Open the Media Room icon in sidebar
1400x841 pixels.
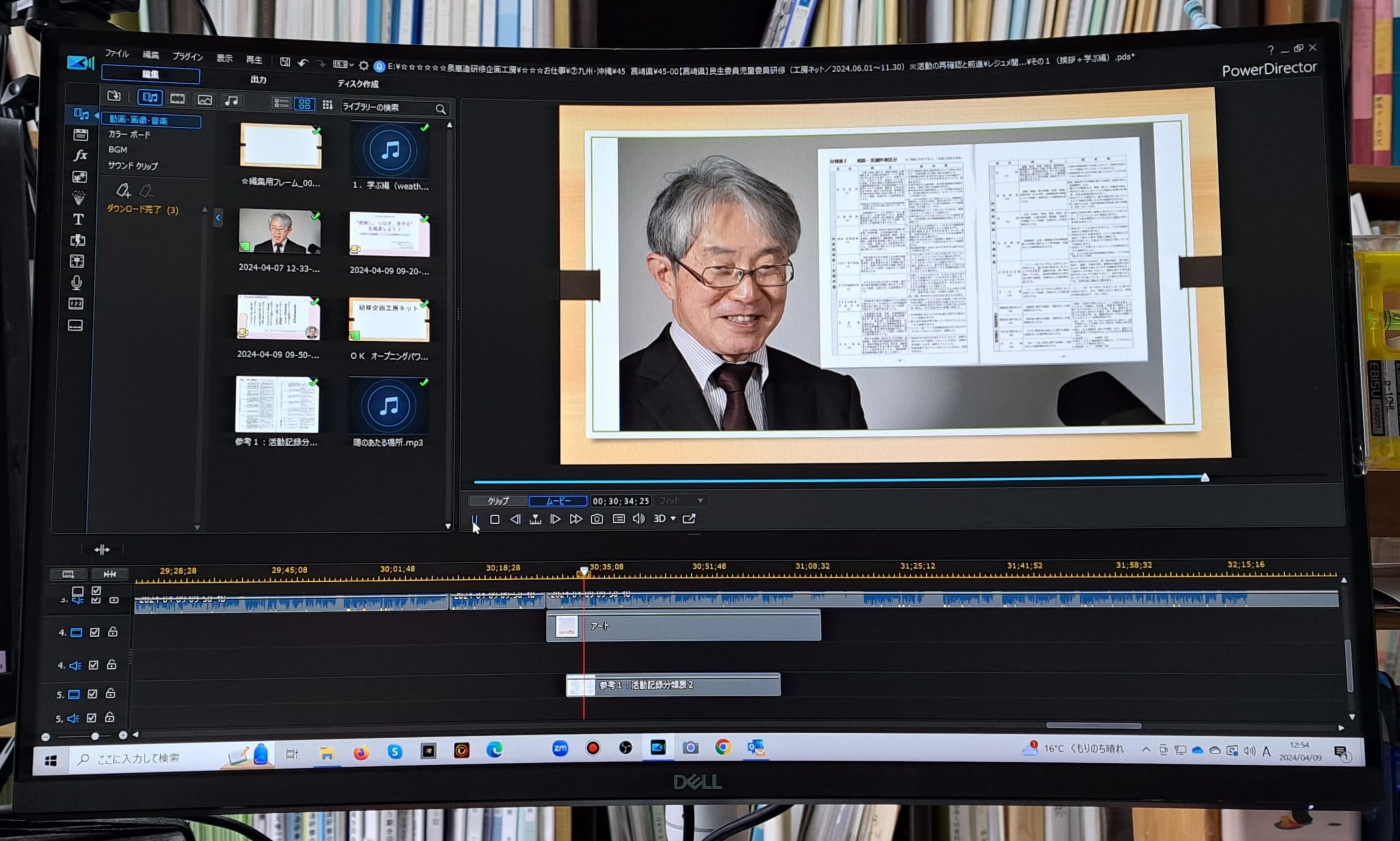click(81, 114)
